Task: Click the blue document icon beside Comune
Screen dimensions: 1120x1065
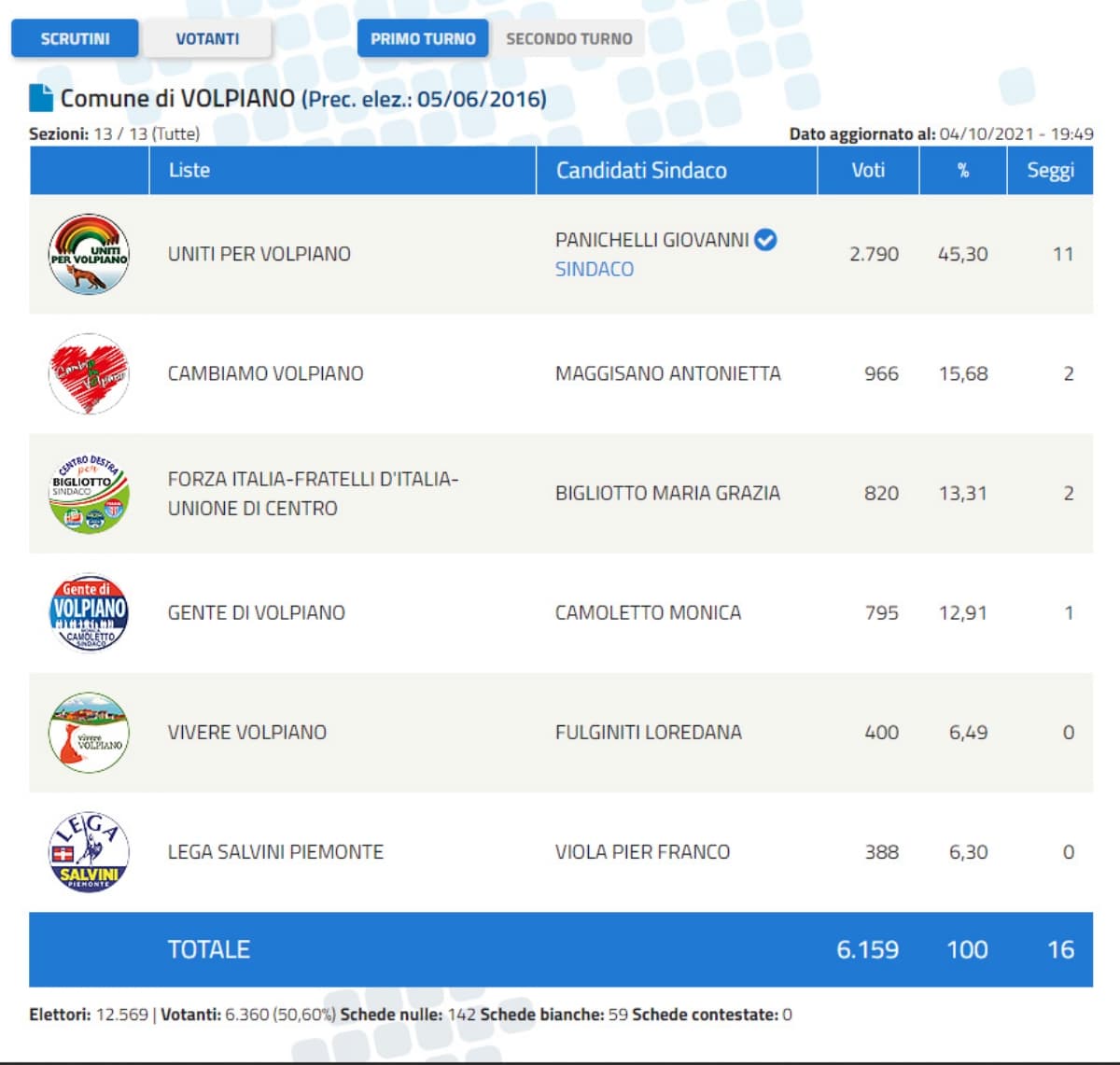Action: 41,98
